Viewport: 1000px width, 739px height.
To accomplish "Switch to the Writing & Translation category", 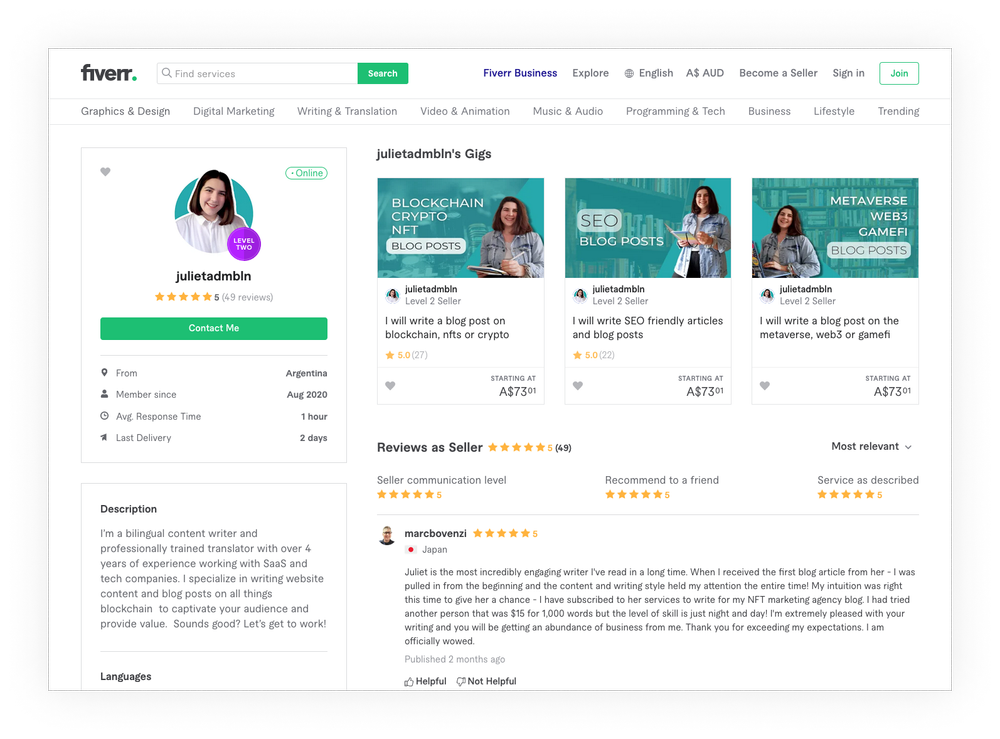I will [346, 111].
